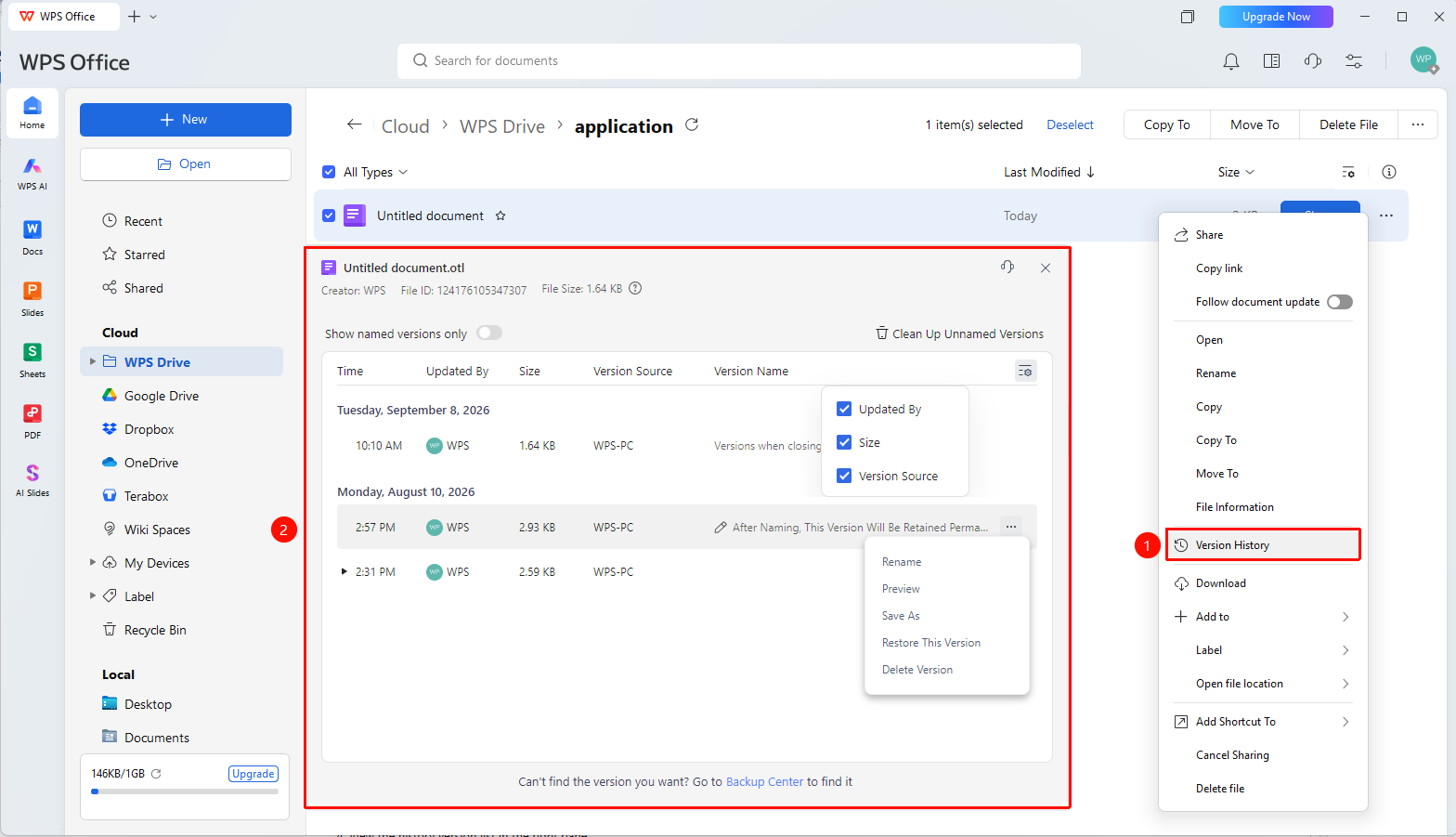
Task: Open the Sheets app in sidebar
Action: [32, 360]
